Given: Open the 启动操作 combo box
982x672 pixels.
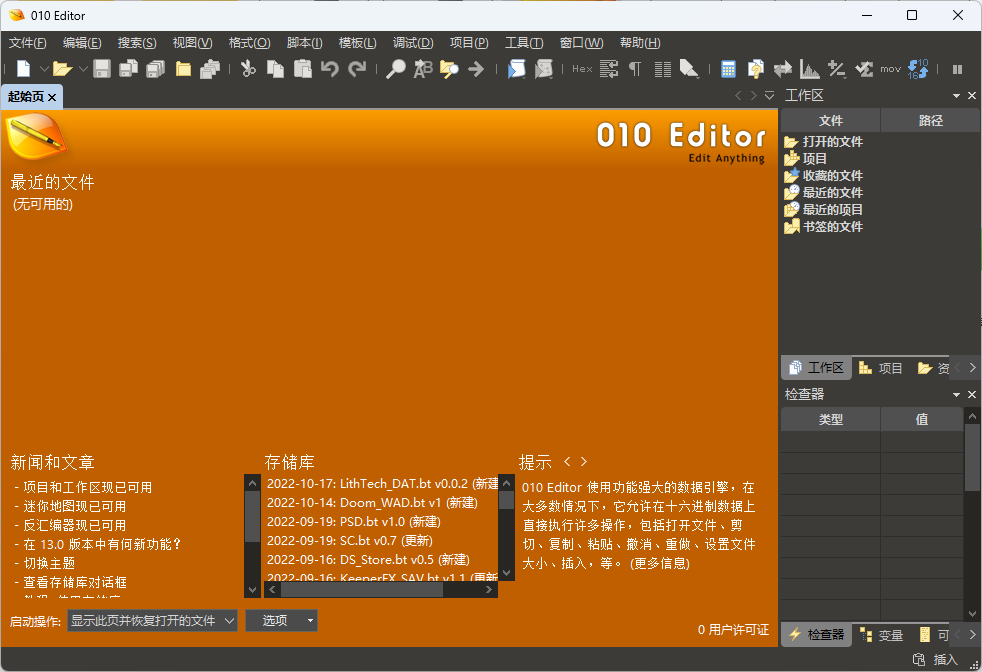Looking at the screenshot, I should [152, 621].
